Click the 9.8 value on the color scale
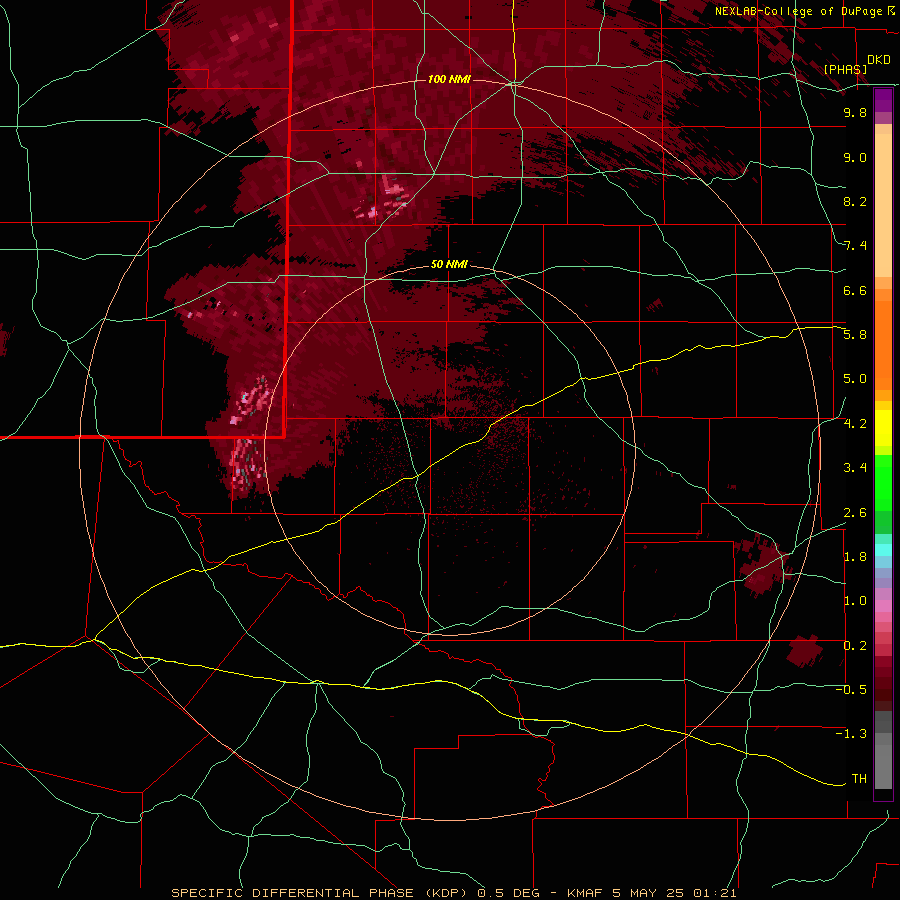 tap(855, 112)
